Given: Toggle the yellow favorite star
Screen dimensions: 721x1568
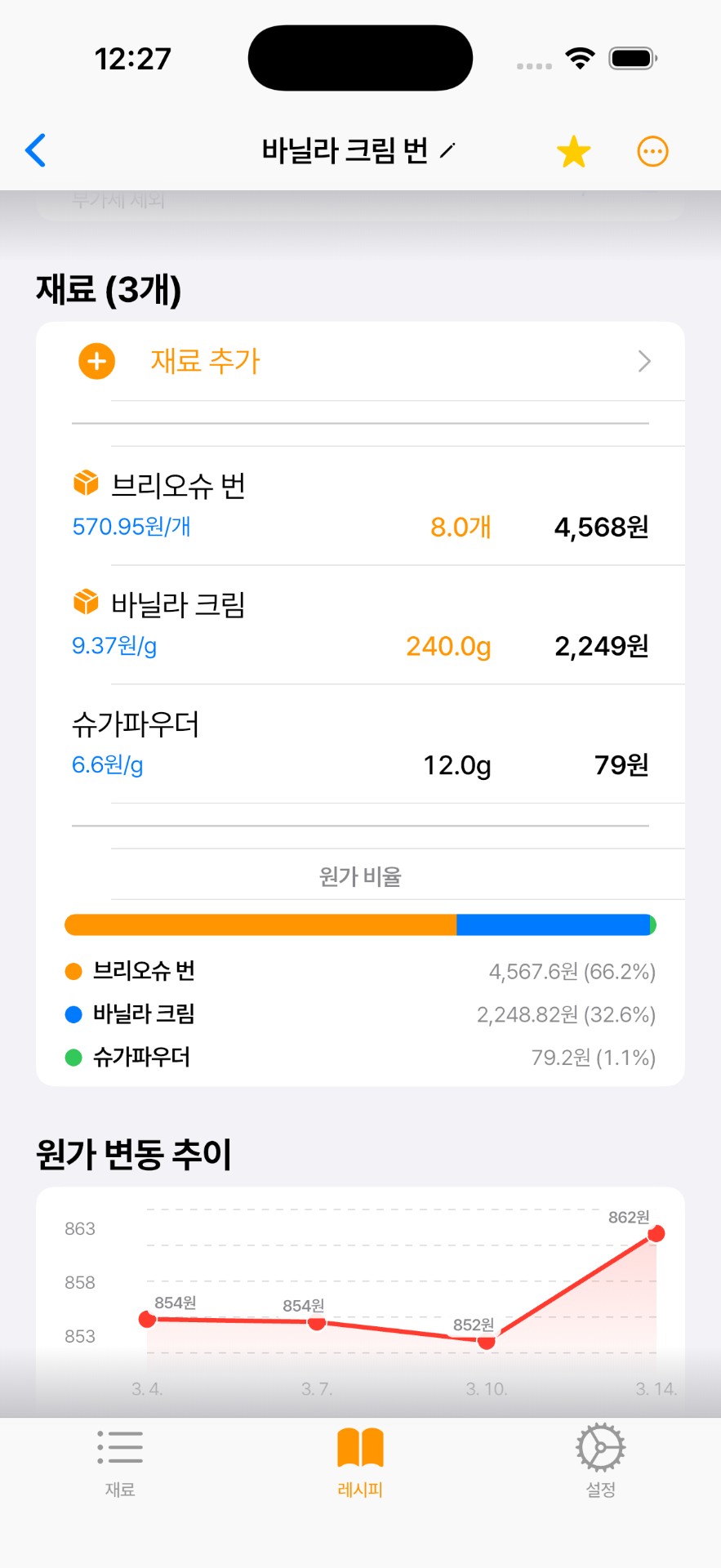Looking at the screenshot, I should pos(573,152).
